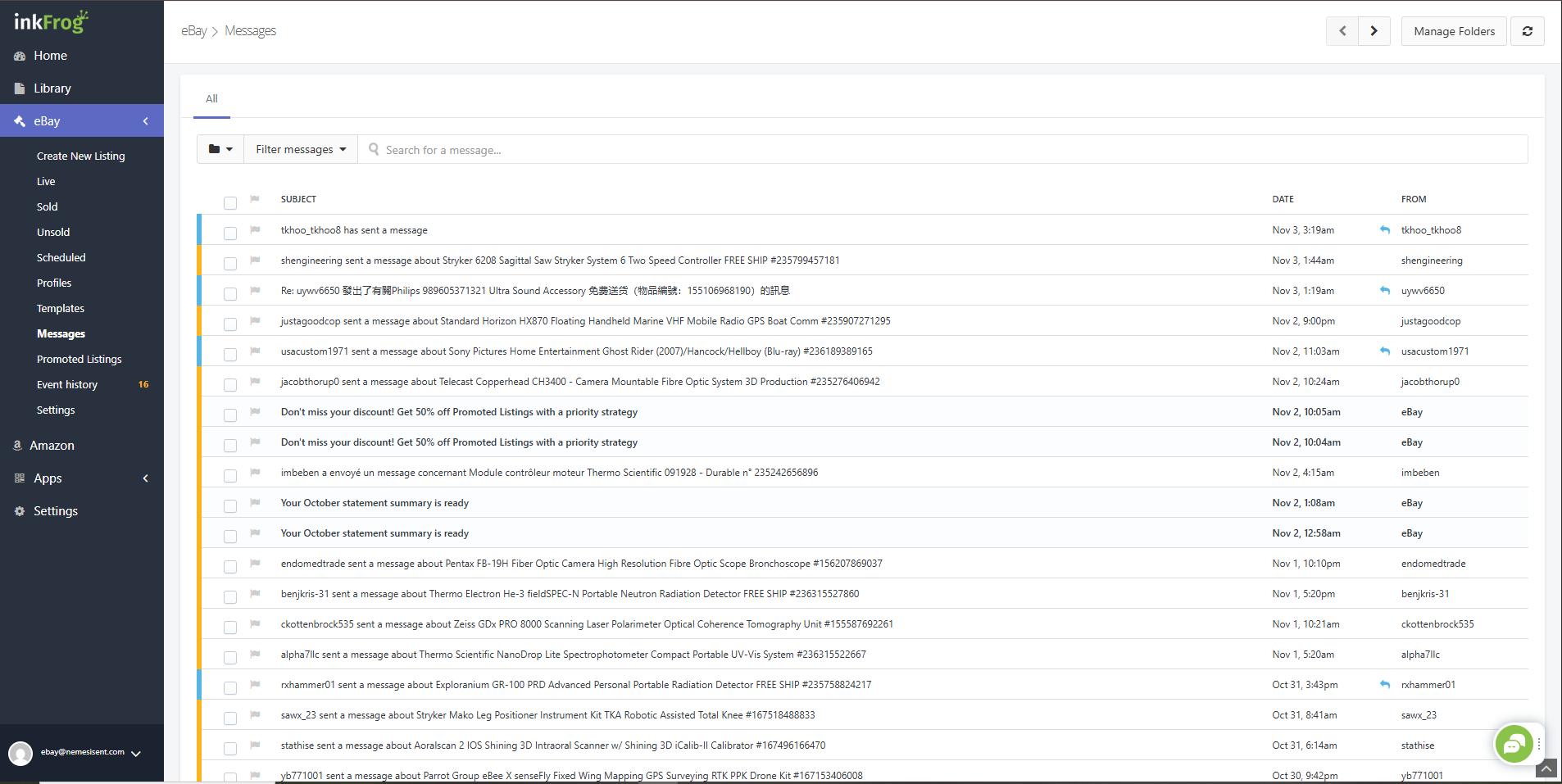Open Templates in eBay submenu

(61, 309)
